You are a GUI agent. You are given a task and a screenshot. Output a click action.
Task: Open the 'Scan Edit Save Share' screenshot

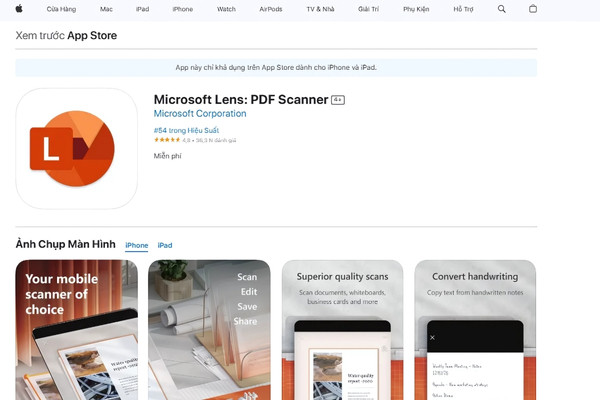[x=209, y=330]
